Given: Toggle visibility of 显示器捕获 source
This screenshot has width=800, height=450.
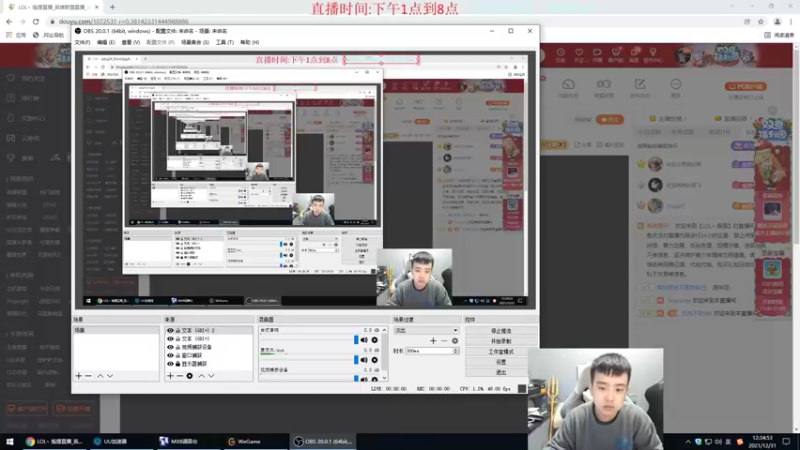Looking at the screenshot, I should [x=170, y=364].
